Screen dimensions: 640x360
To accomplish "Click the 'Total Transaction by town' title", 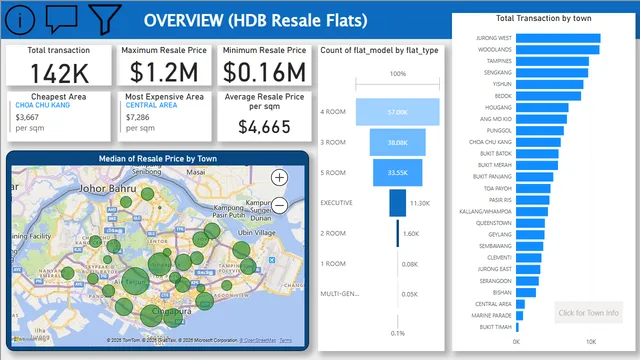I will pos(543,18).
